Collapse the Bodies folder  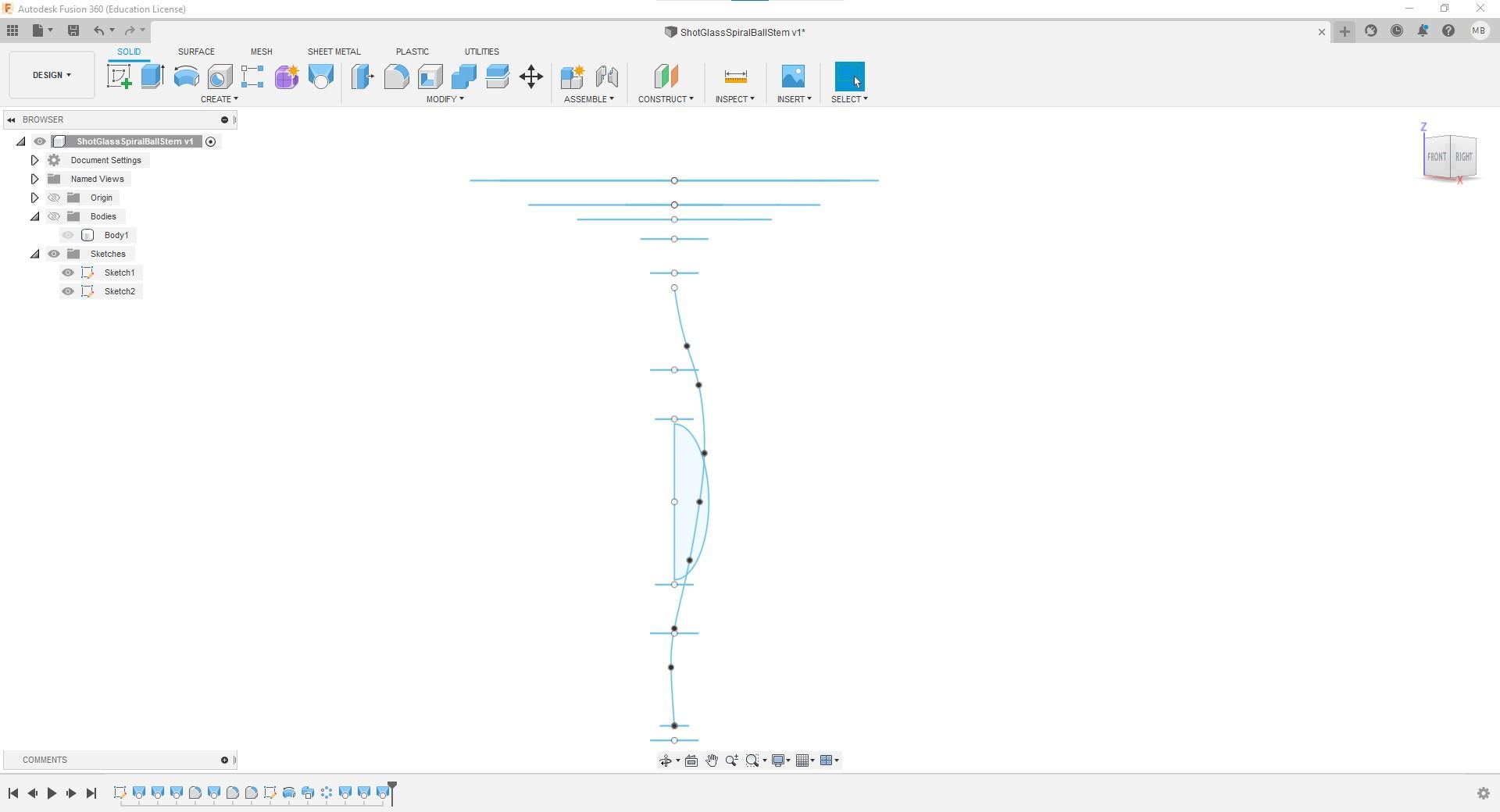pos(34,216)
